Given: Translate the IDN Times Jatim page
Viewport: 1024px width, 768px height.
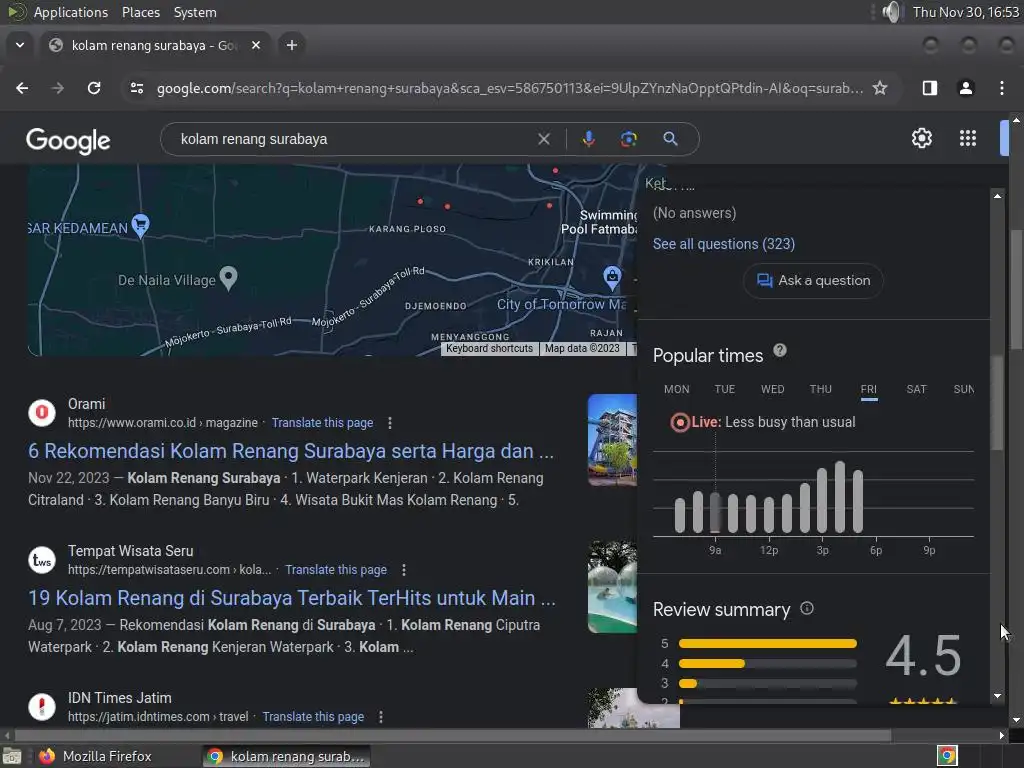Looking at the screenshot, I should click(313, 717).
